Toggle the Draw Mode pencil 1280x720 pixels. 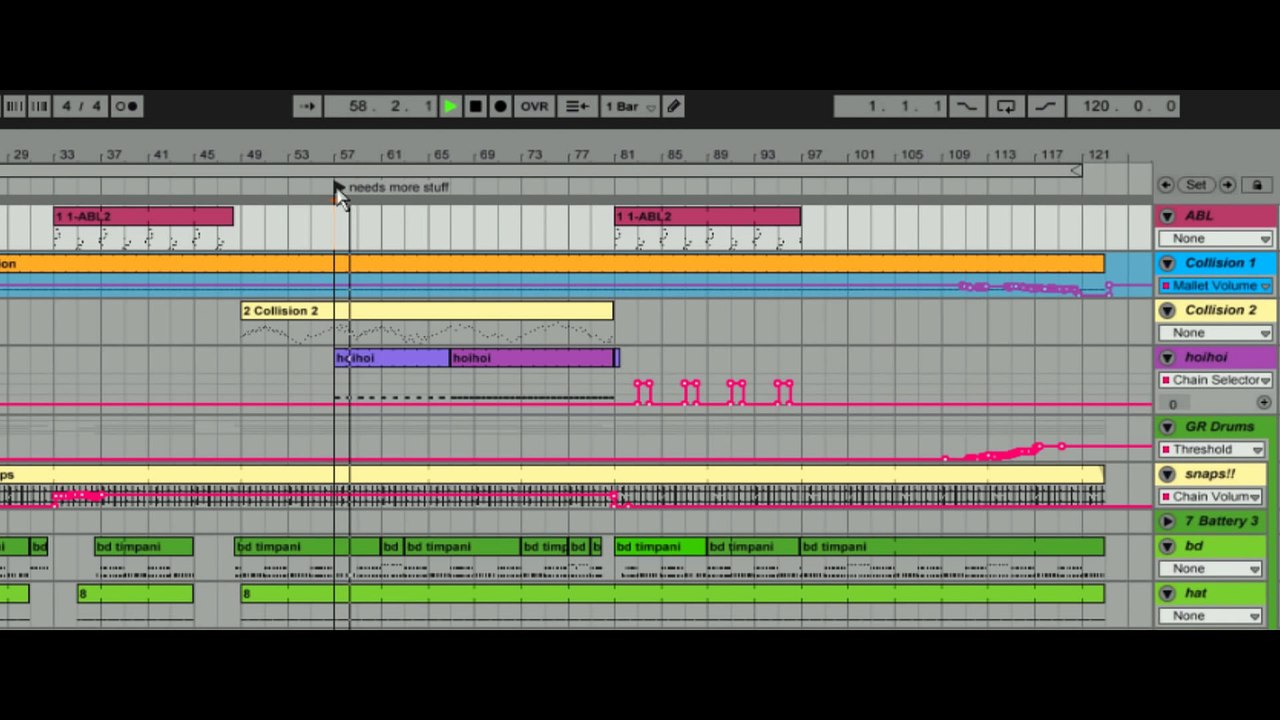pos(673,106)
